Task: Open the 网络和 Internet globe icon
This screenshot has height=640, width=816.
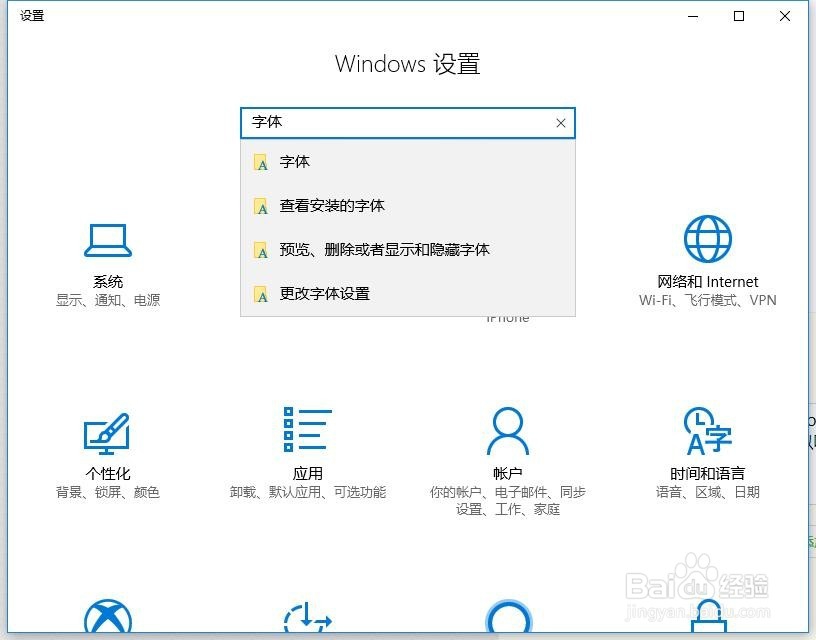Action: [x=707, y=239]
